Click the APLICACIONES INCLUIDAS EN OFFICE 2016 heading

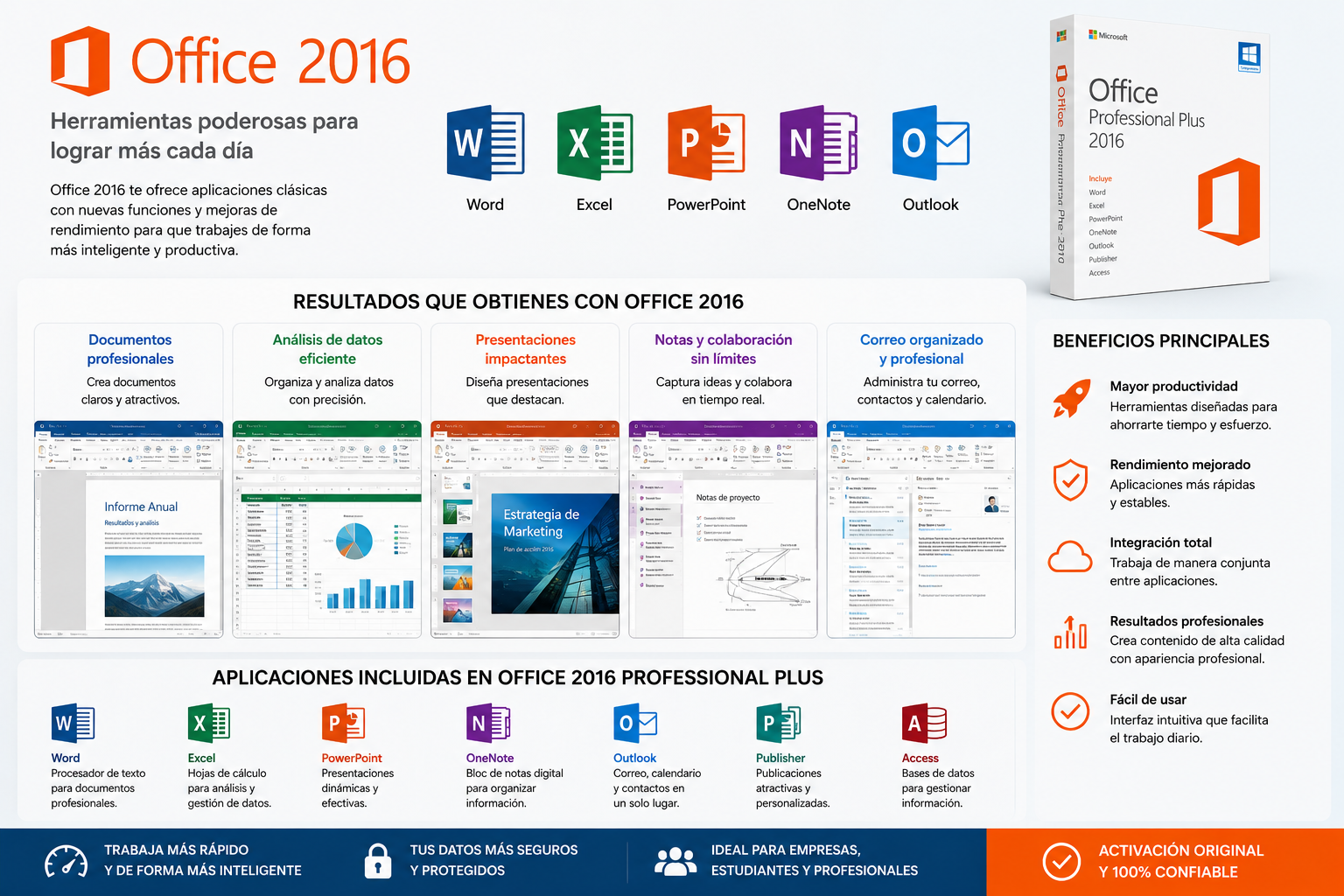click(x=517, y=678)
